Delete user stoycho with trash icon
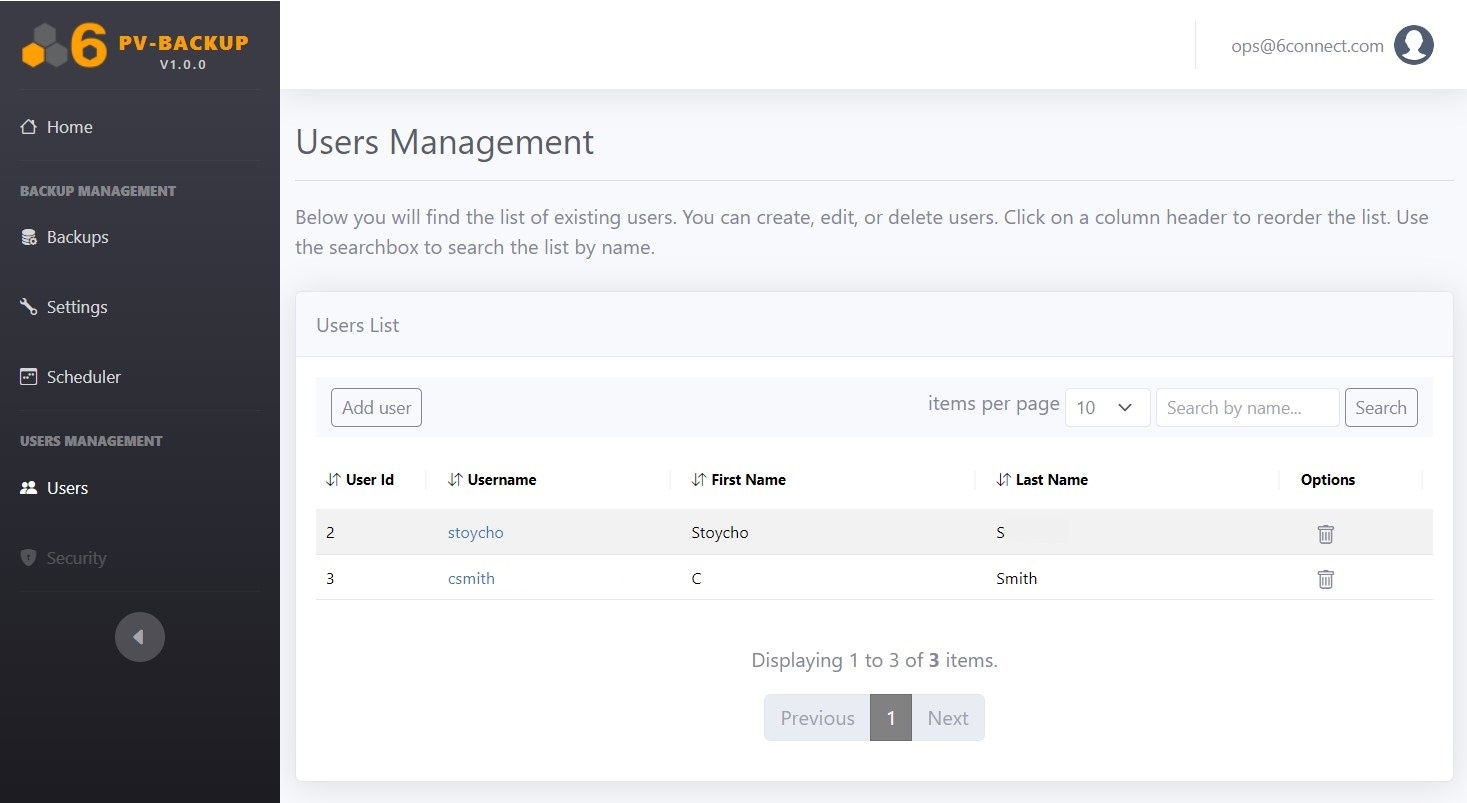The image size is (1467, 803). [1325, 534]
